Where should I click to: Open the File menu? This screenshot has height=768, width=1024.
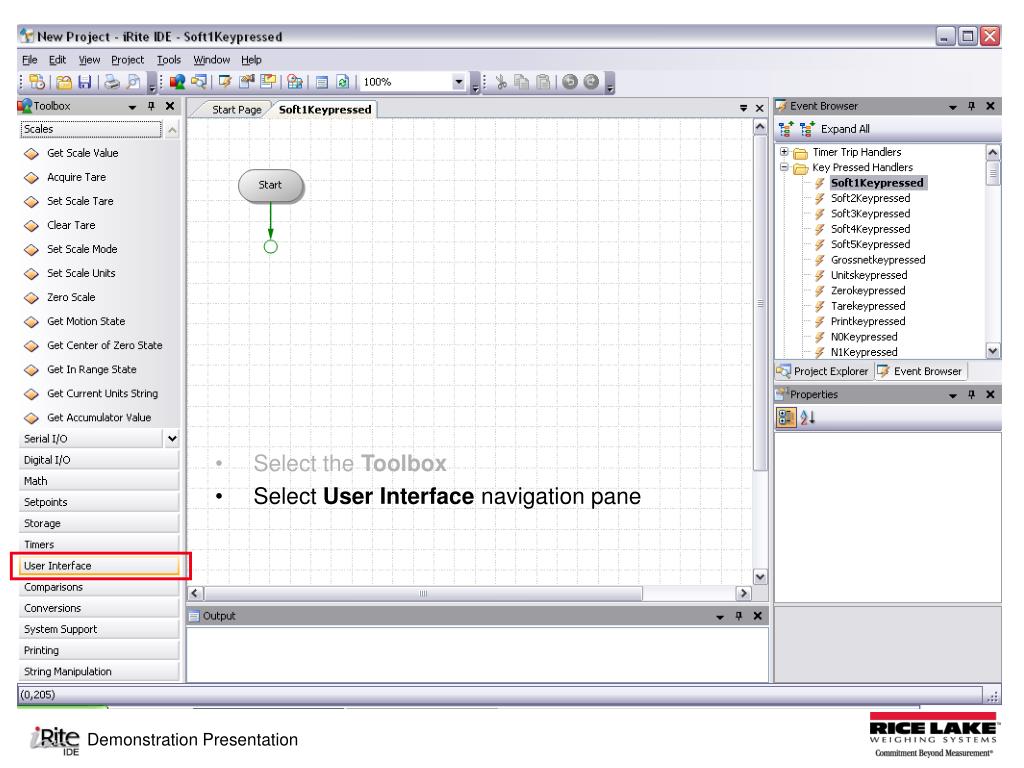[x=29, y=60]
